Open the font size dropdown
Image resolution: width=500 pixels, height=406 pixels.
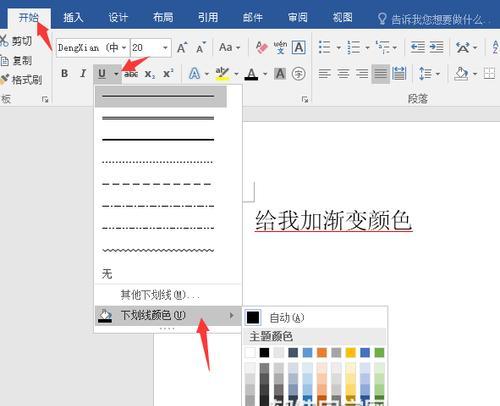coord(165,48)
